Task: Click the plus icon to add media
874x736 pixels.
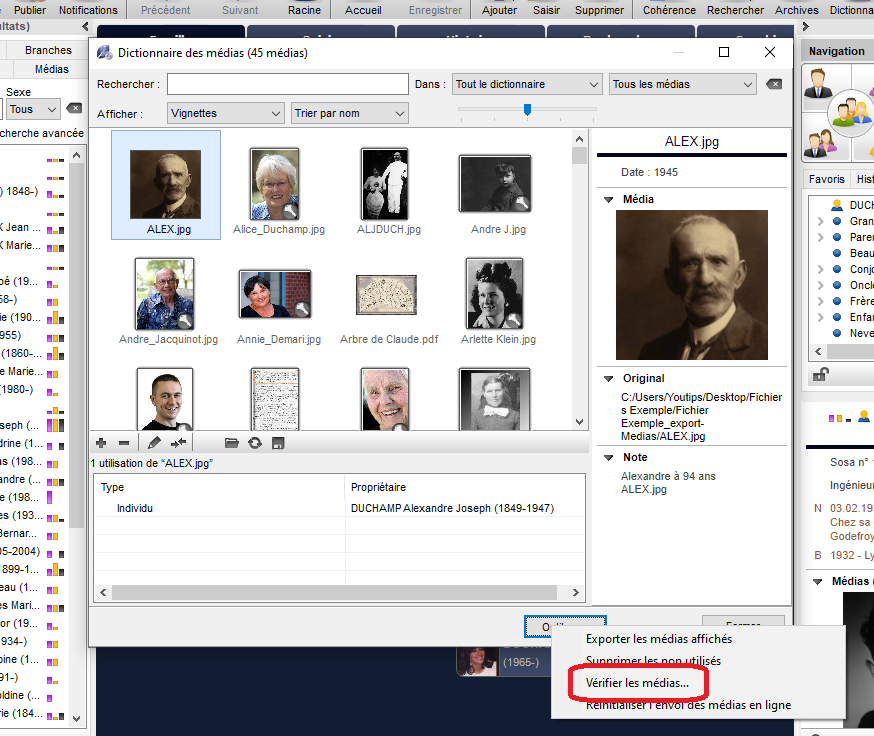Action: tap(100, 443)
